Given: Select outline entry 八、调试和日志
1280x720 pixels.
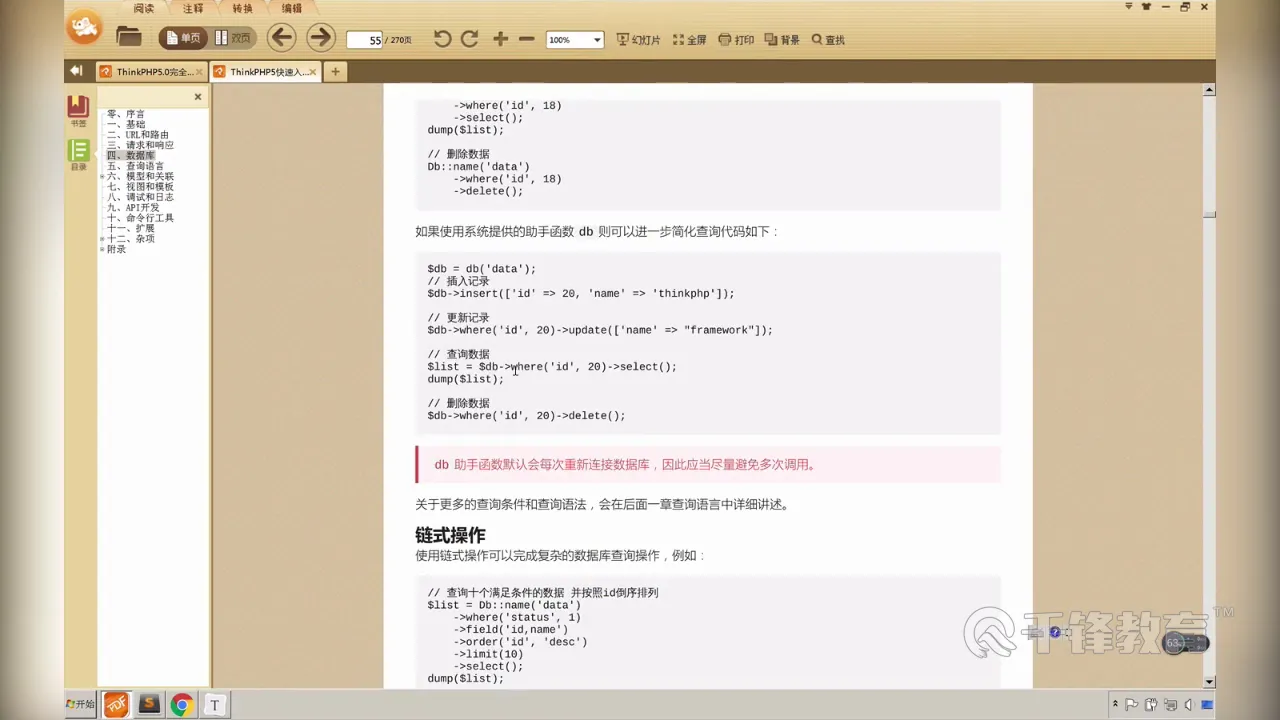Looking at the screenshot, I should [140, 197].
